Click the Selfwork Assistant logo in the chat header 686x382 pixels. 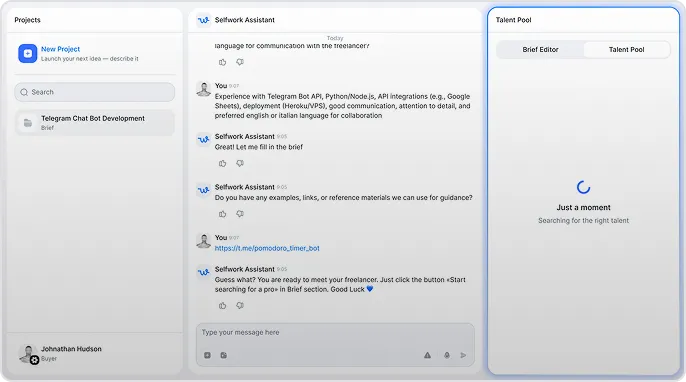pyautogui.click(x=203, y=20)
